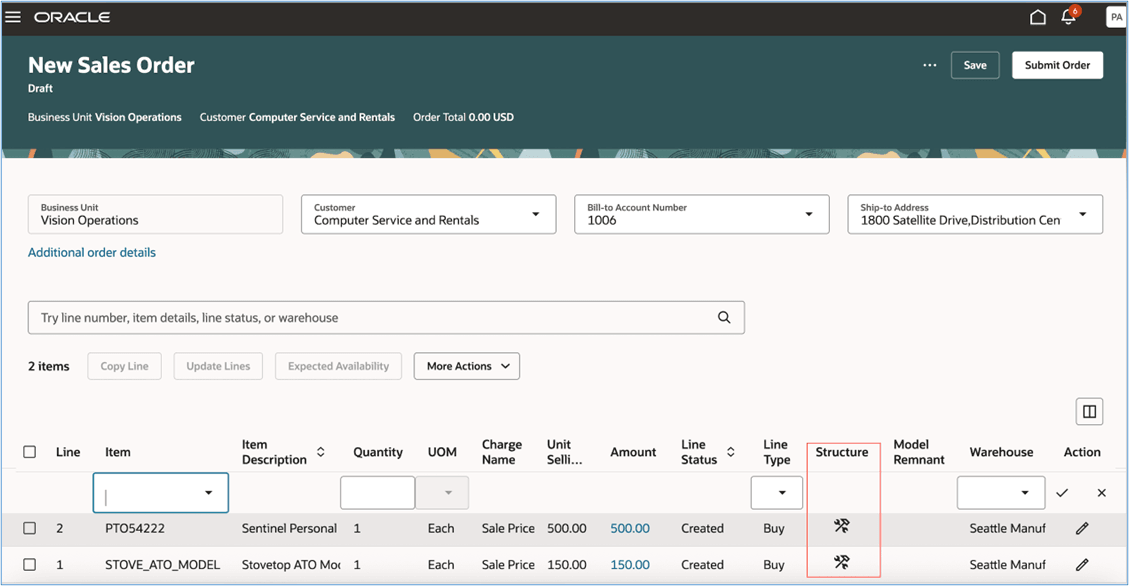Open the More Actions dropdown
This screenshot has height=586, width=1129.
click(467, 366)
